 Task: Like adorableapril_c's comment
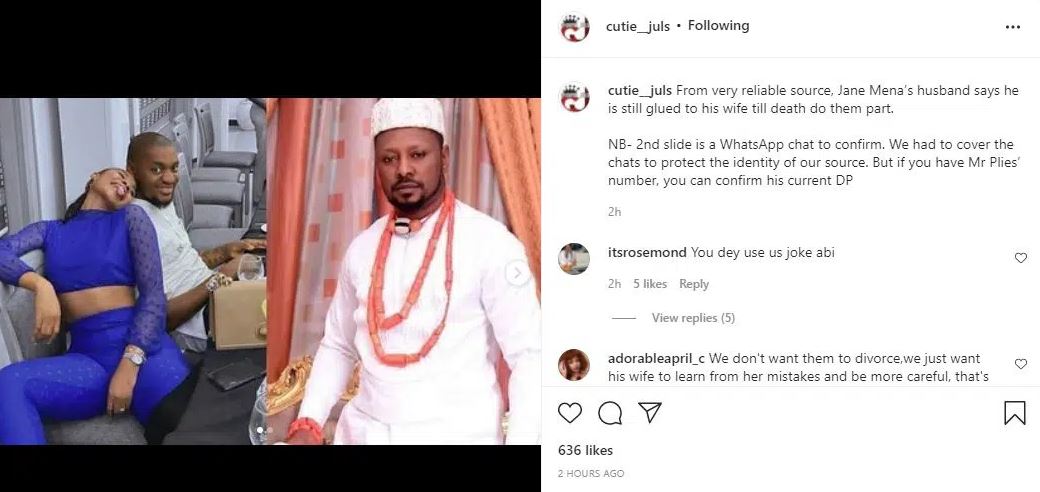(x=1020, y=364)
